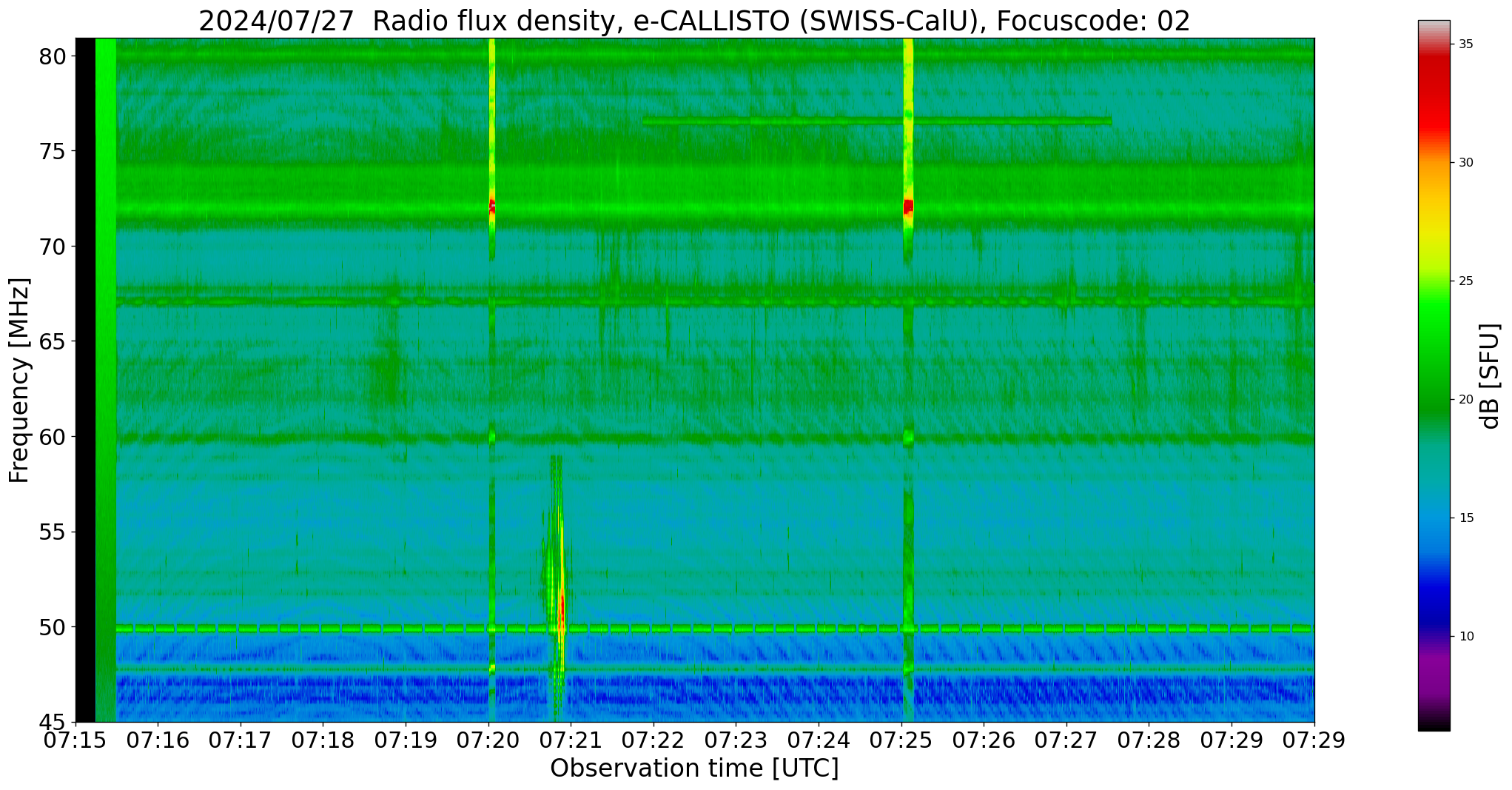Click the colorbar tick value 25

(x=1466, y=281)
